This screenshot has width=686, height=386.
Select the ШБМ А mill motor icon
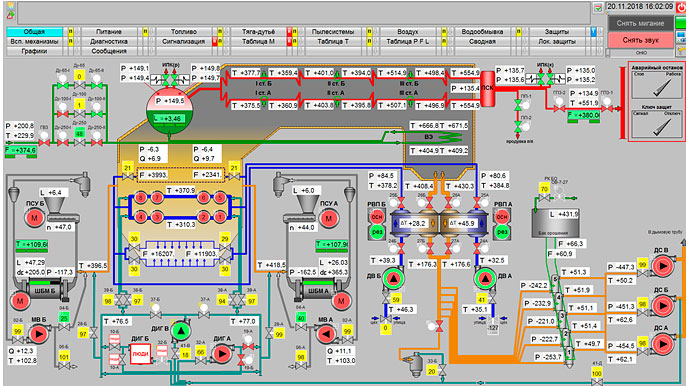pyautogui.click(x=341, y=301)
